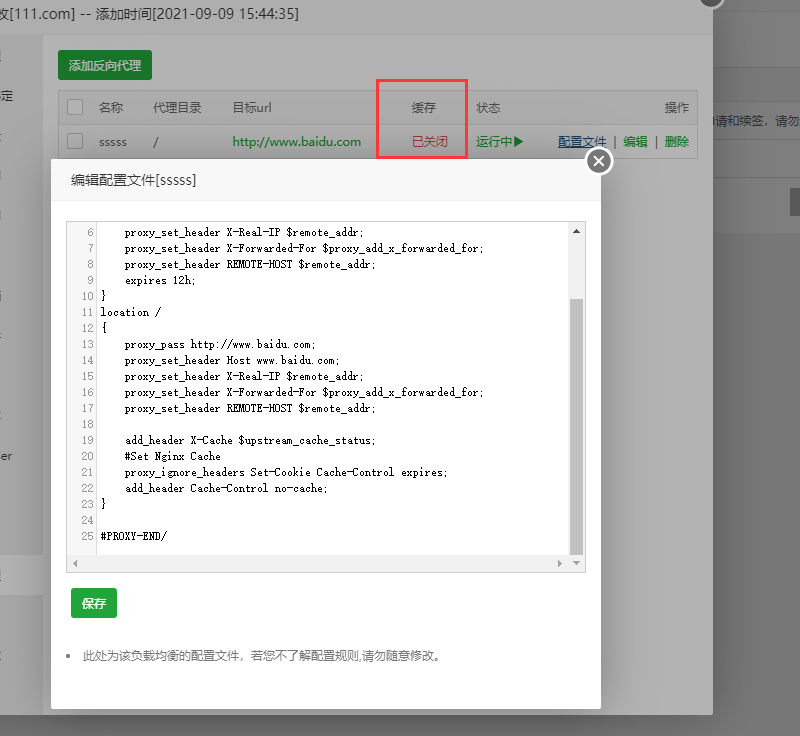Click the 缓存 column header

pyautogui.click(x=423, y=107)
